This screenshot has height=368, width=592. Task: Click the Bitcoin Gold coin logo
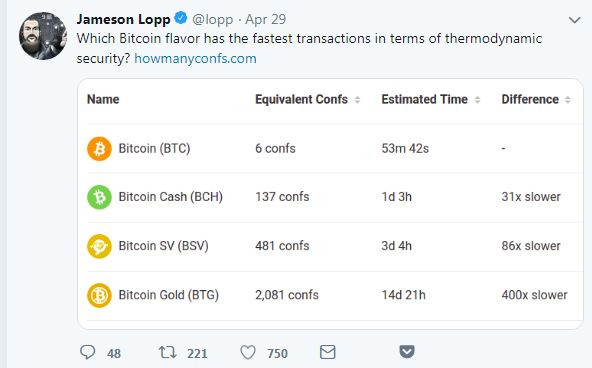(99, 295)
